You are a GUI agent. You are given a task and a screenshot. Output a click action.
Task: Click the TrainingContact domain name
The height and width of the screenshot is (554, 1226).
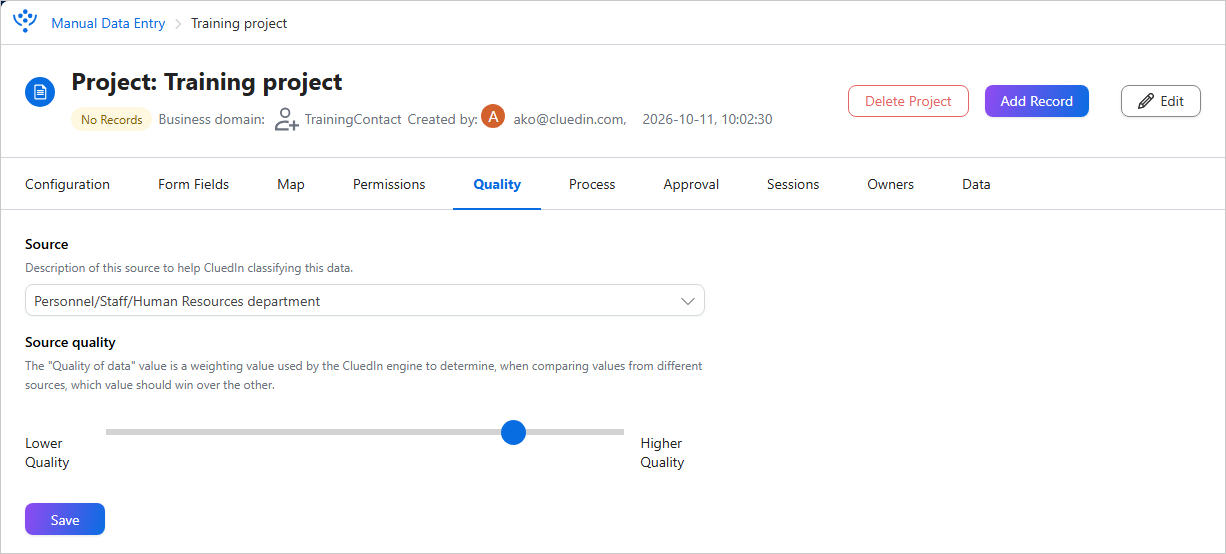(353, 119)
